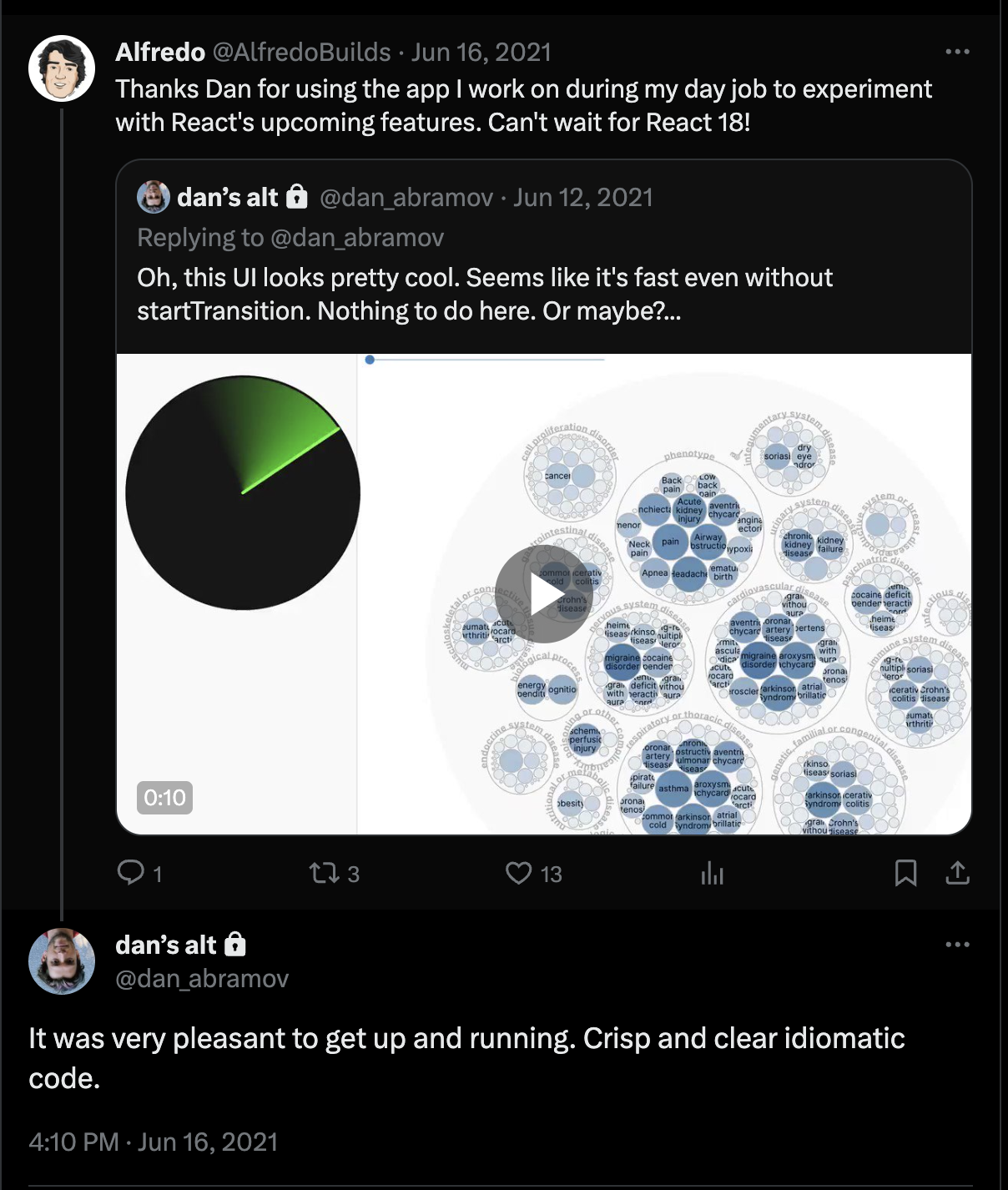1008x1190 pixels.
Task: Click the reply icon under Alfredo's tweet
Action: coord(131,873)
